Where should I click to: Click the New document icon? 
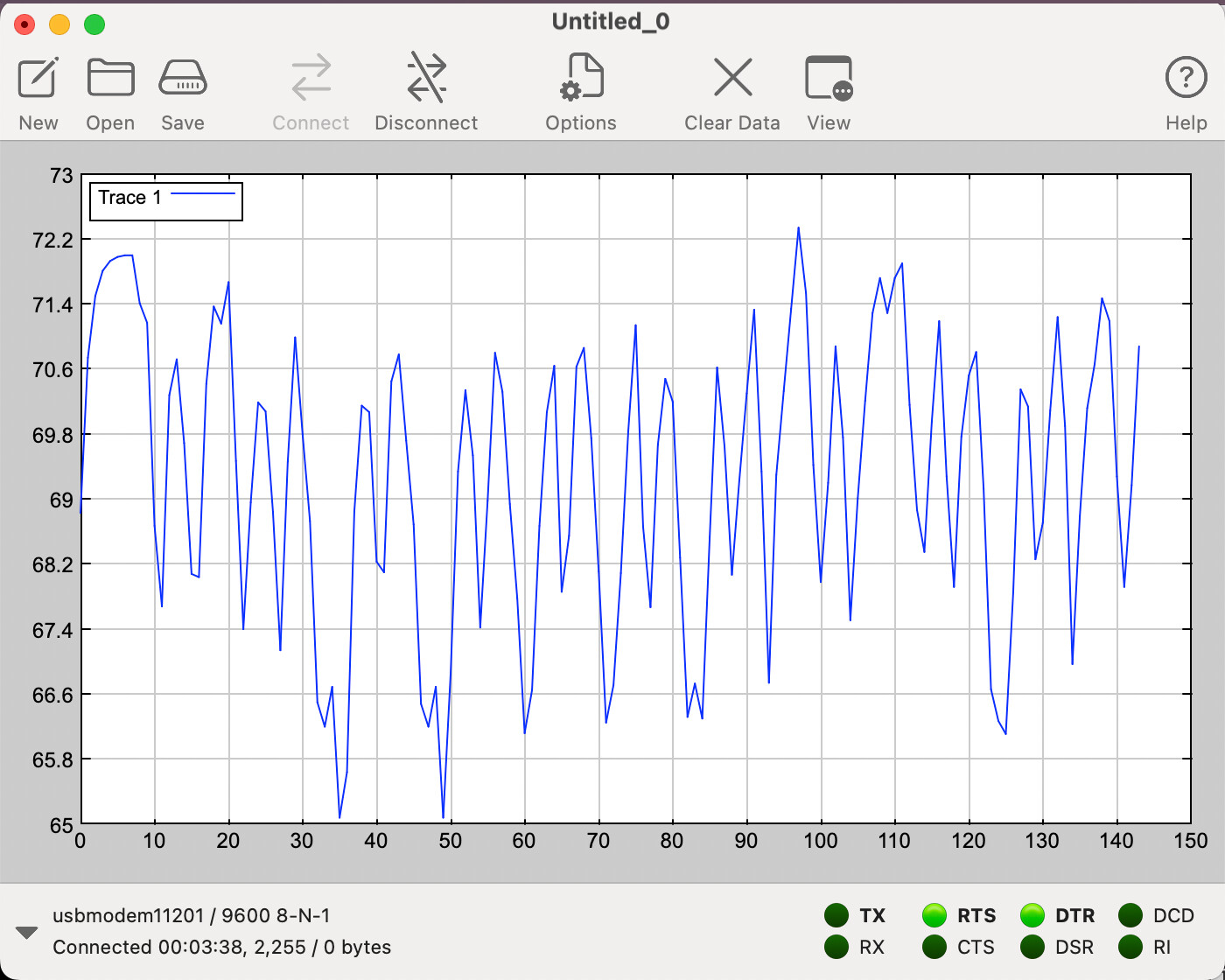[38, 78]
